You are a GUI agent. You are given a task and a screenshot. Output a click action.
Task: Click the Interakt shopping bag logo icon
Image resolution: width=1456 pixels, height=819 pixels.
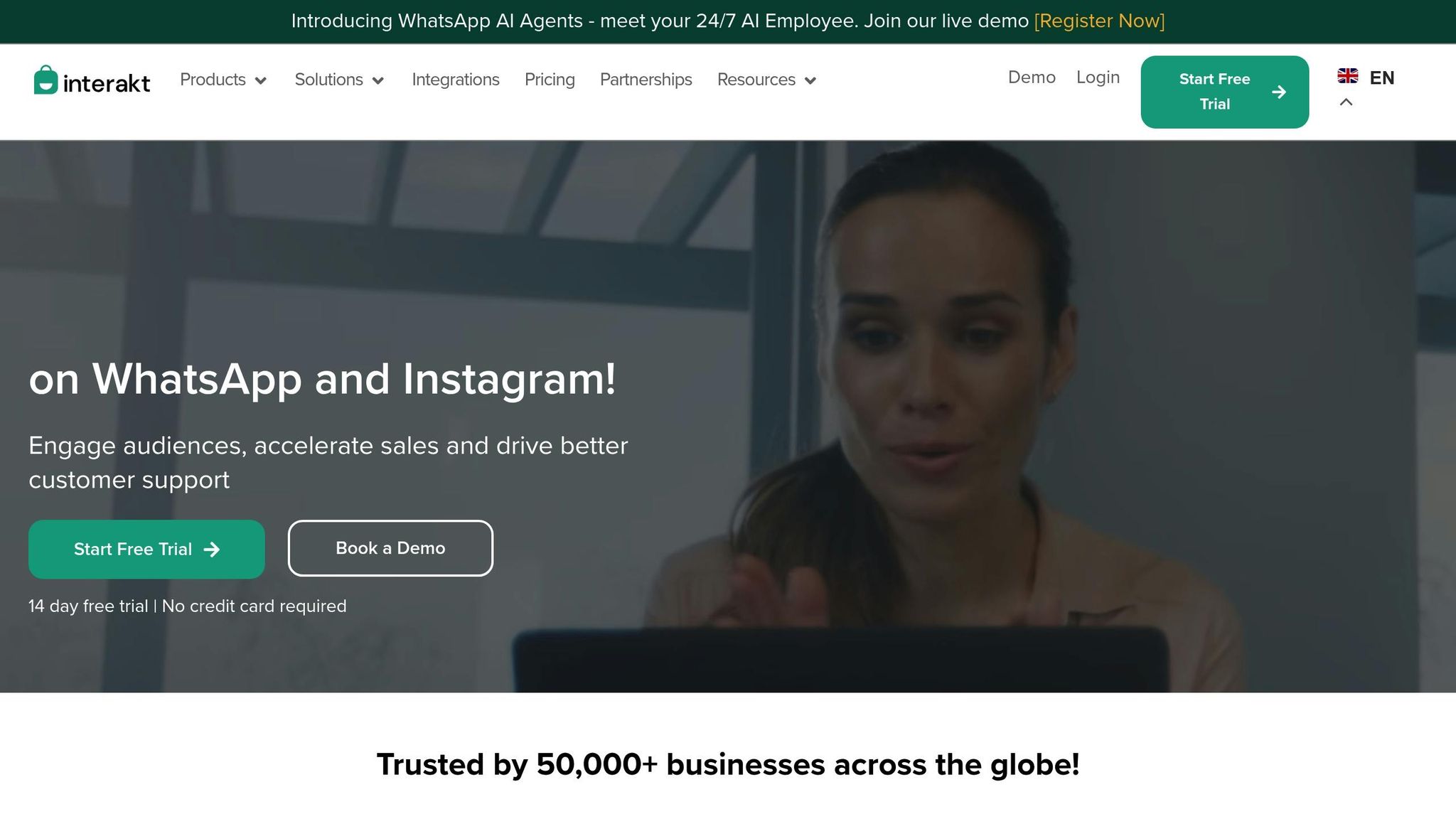coord(46,80)
